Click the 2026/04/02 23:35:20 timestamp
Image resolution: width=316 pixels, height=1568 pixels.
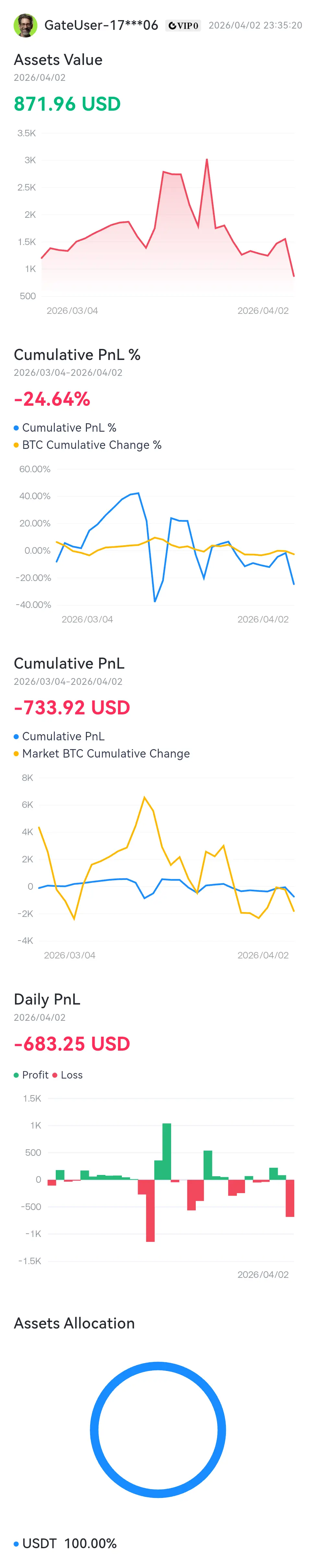click(255, 26)
